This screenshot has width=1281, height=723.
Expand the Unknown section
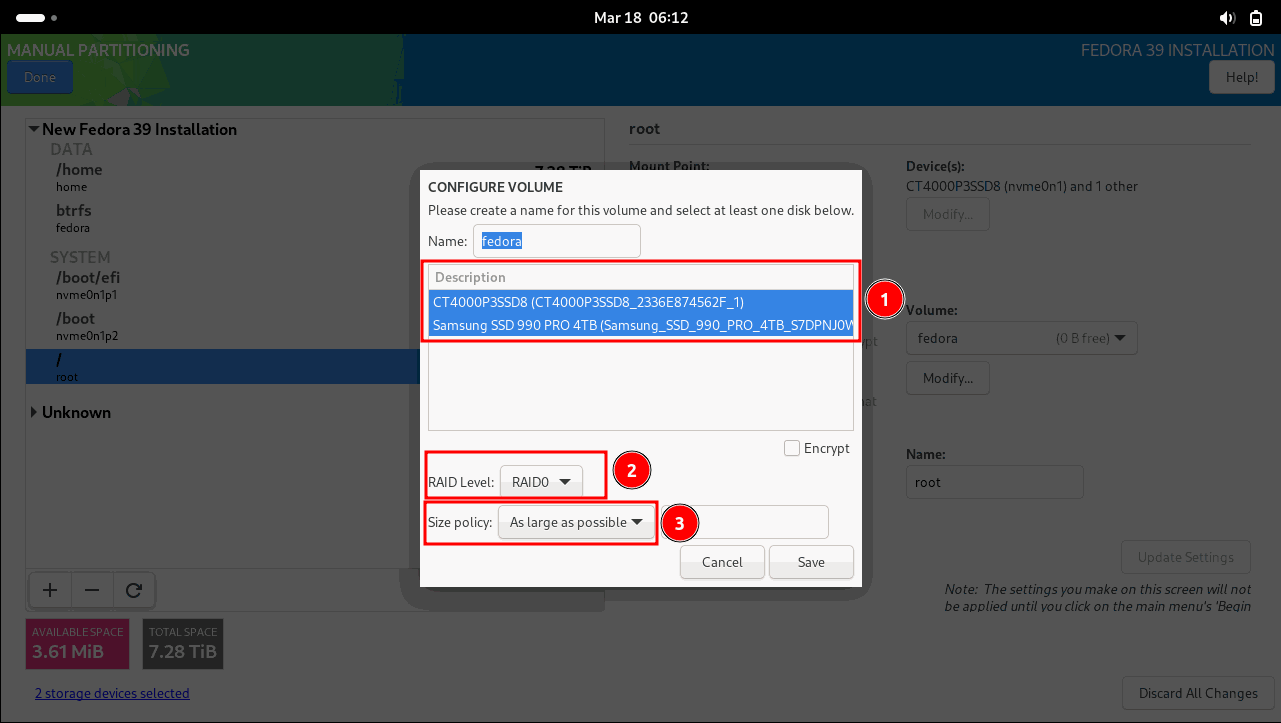[35, 412]
